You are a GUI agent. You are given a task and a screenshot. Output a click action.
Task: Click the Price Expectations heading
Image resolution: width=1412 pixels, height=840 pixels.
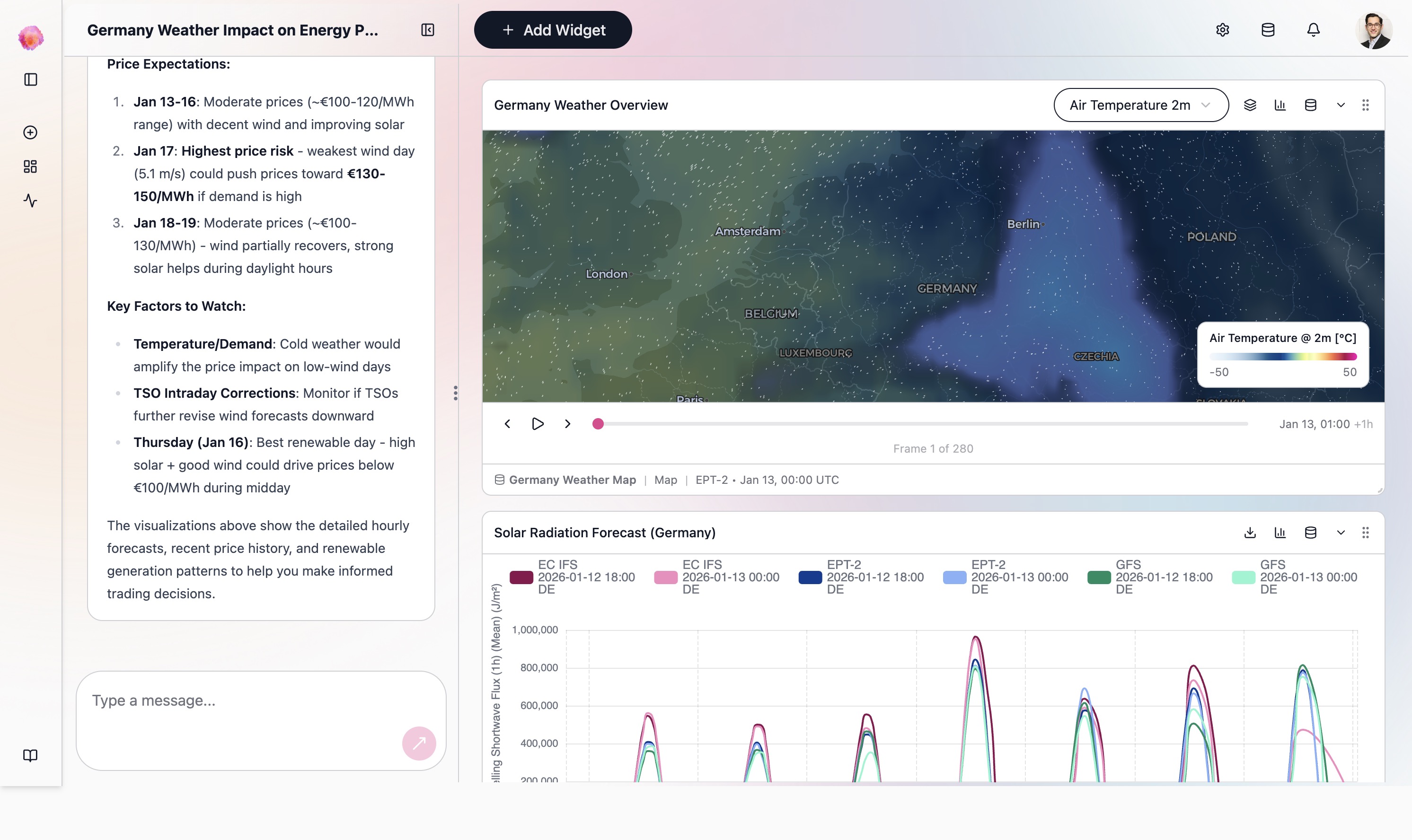tap(168, 64)
